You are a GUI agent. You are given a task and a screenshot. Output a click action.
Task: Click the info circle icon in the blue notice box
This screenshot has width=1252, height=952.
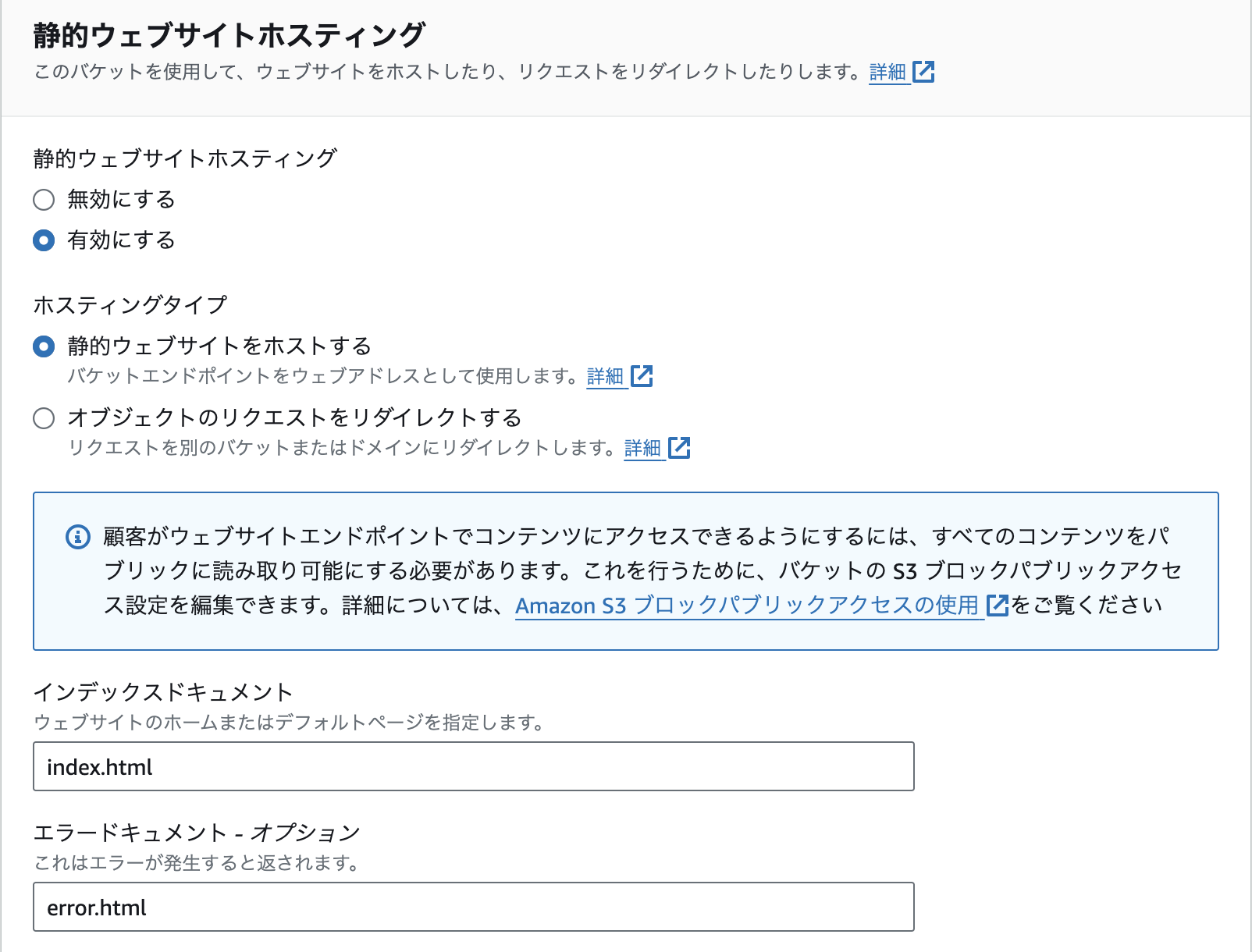coord(76,535)
